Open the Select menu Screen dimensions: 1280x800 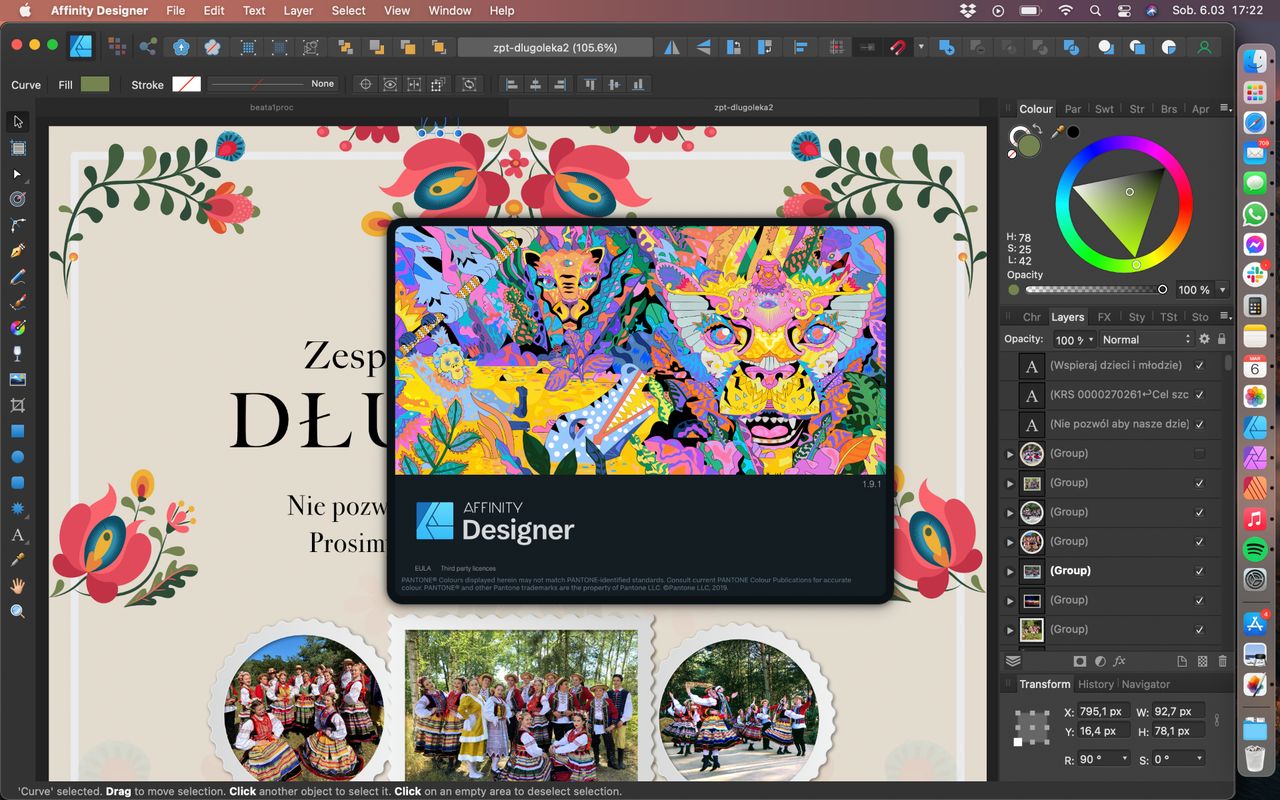pos(348,11)
